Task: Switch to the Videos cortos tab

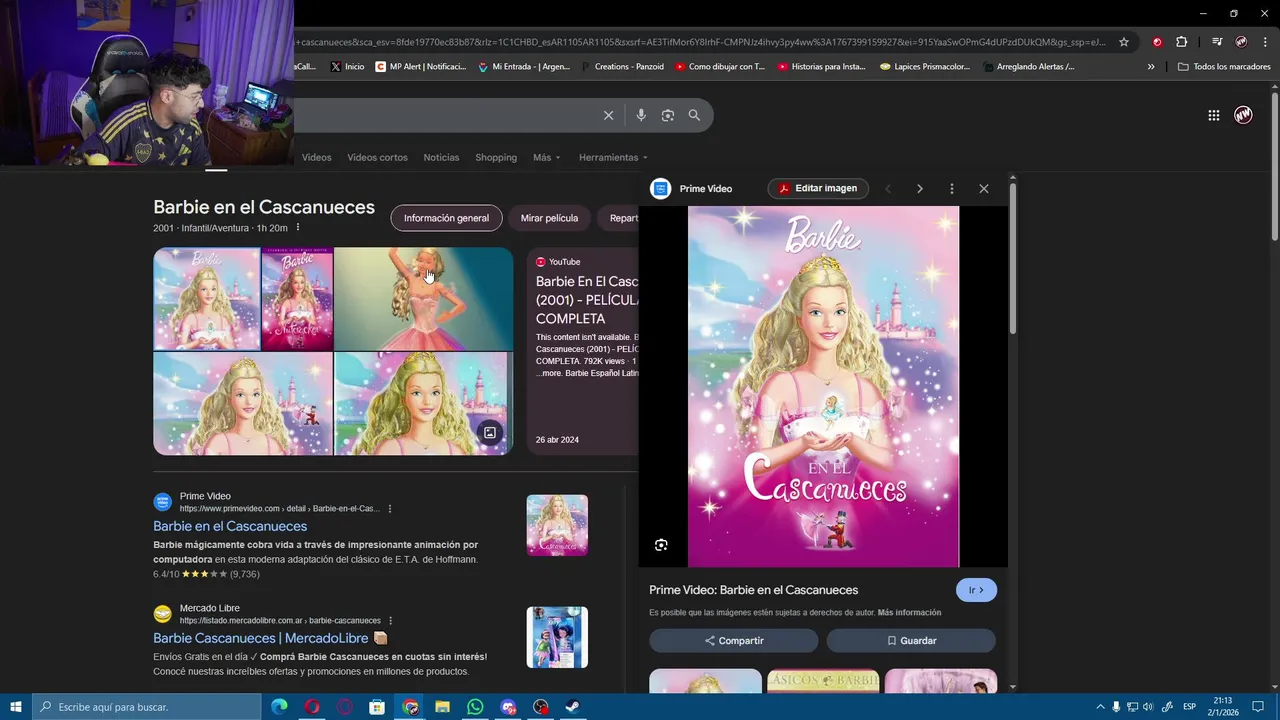Action: 377,158
